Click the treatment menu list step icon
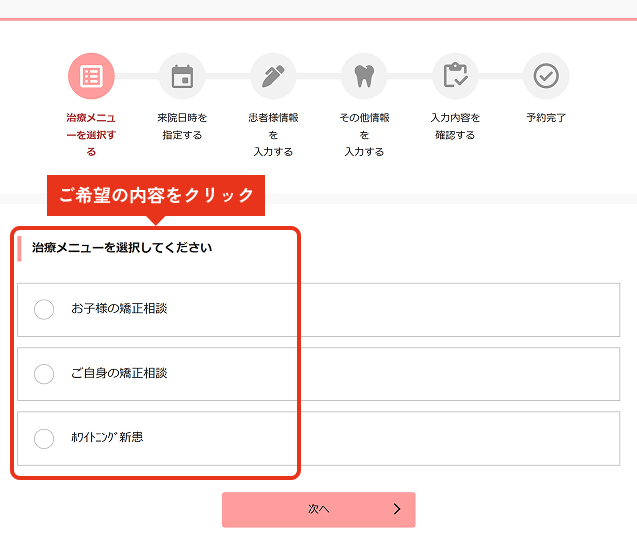The image size is (637, 547). click(x=91, y=76)
